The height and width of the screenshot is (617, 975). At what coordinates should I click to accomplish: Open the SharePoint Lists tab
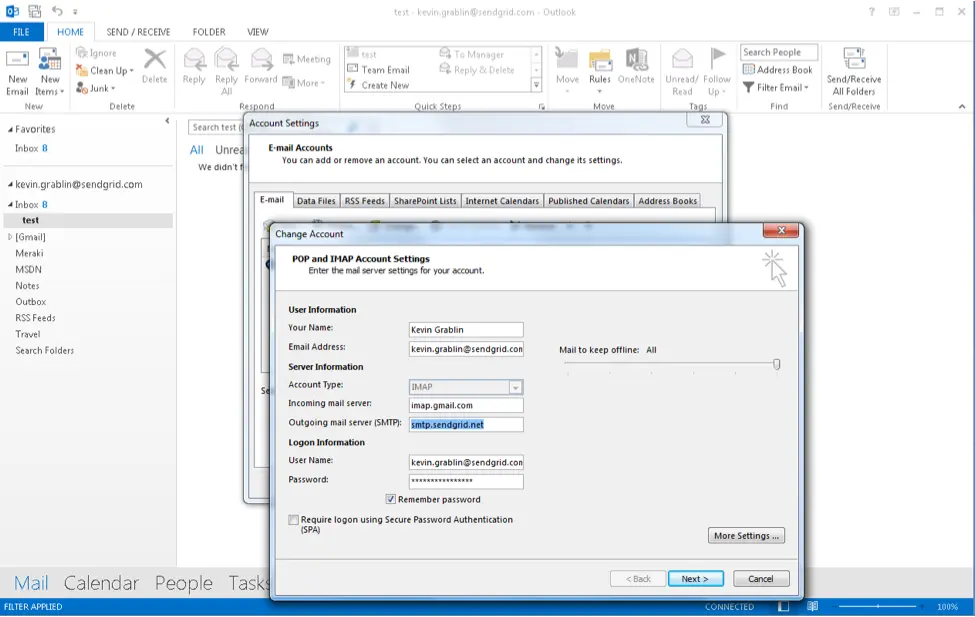[425, 201]
